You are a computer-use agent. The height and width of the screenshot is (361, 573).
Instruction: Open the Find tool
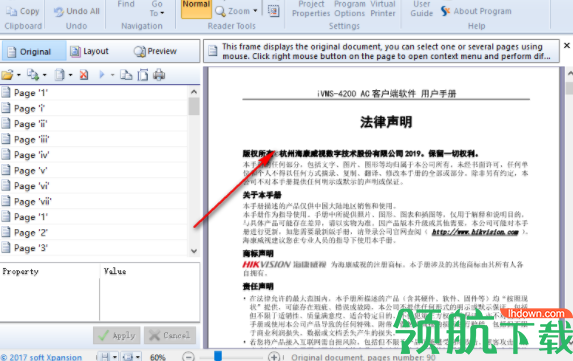coord(126,4)
